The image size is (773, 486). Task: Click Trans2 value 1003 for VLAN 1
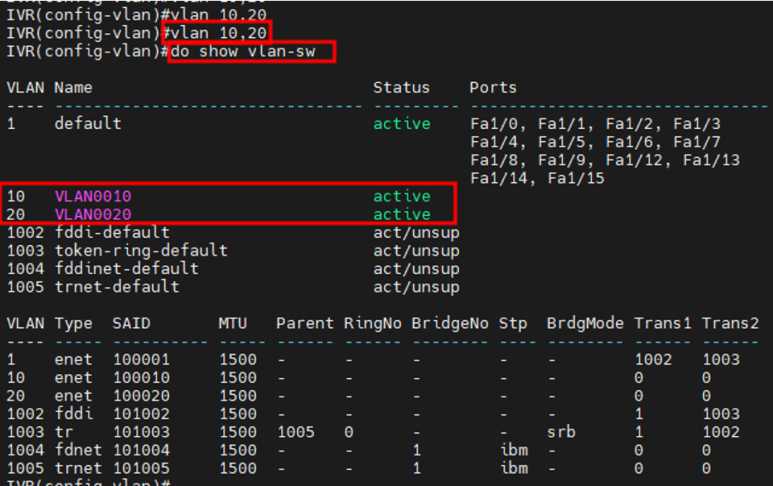(x=721, y=359)
